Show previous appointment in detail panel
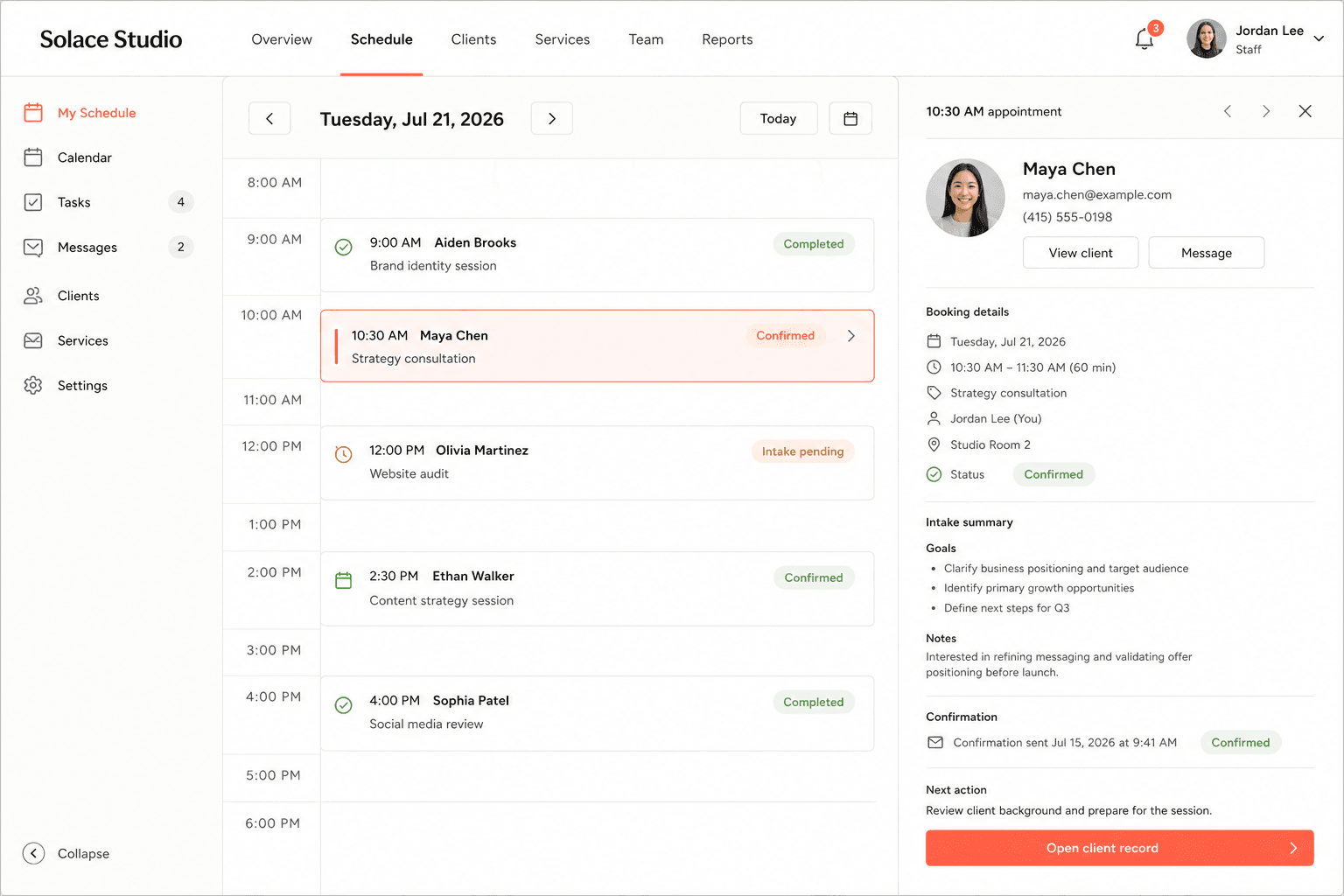 1228,111
